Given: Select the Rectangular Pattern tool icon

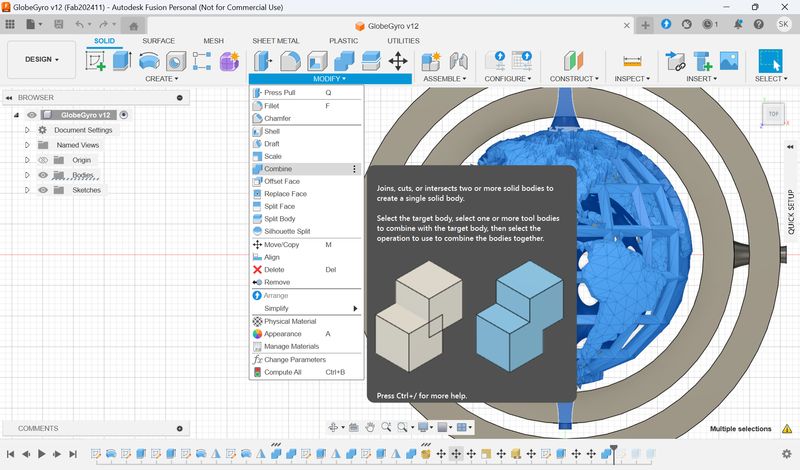Looking at the screenshot, I should 202,61.
